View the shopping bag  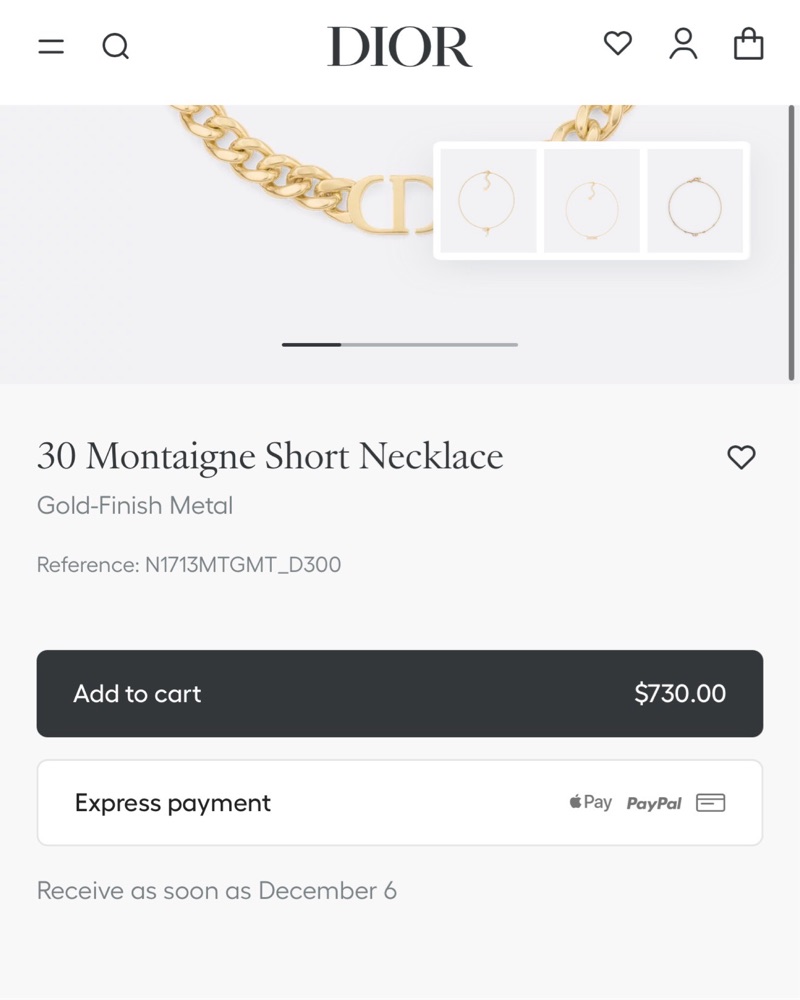pos(748,44)
